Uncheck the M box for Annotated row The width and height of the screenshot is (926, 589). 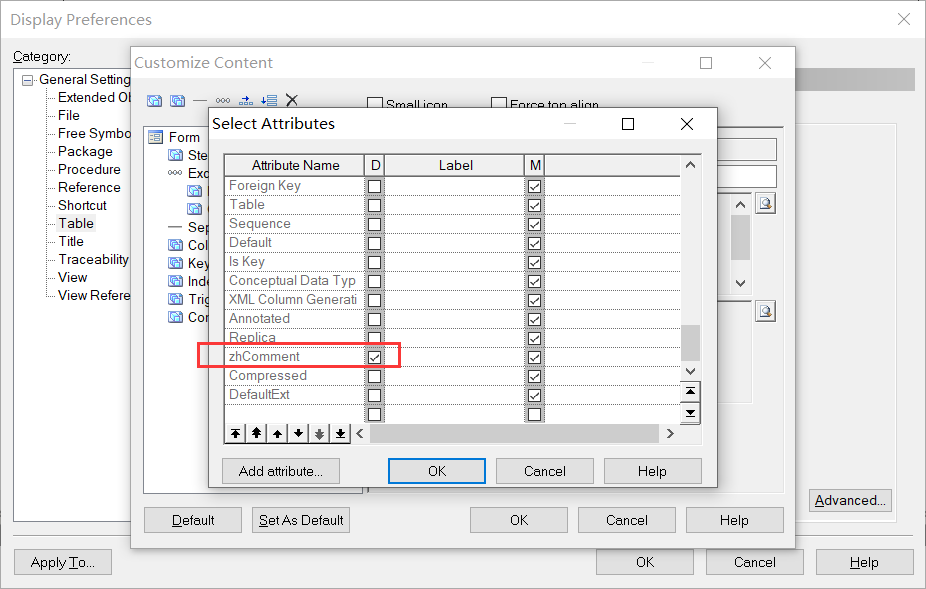(x=534, y=320)
